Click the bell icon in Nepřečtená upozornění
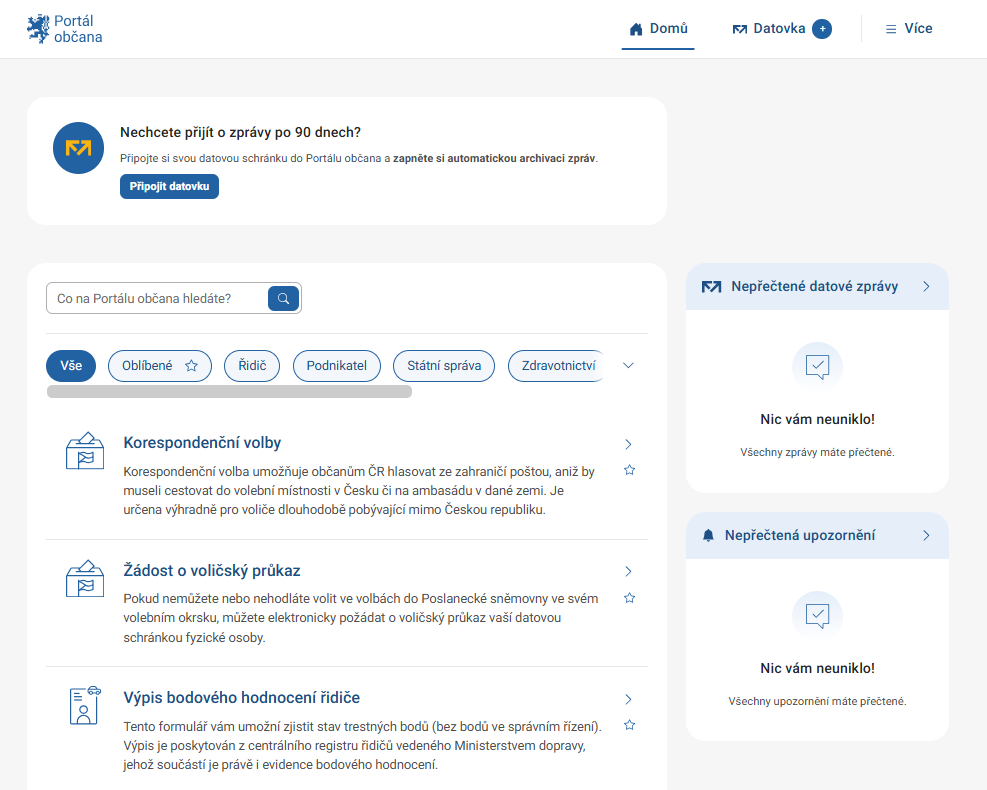The width and height of the screenshot is (987, 790). [x=709, y=536]
